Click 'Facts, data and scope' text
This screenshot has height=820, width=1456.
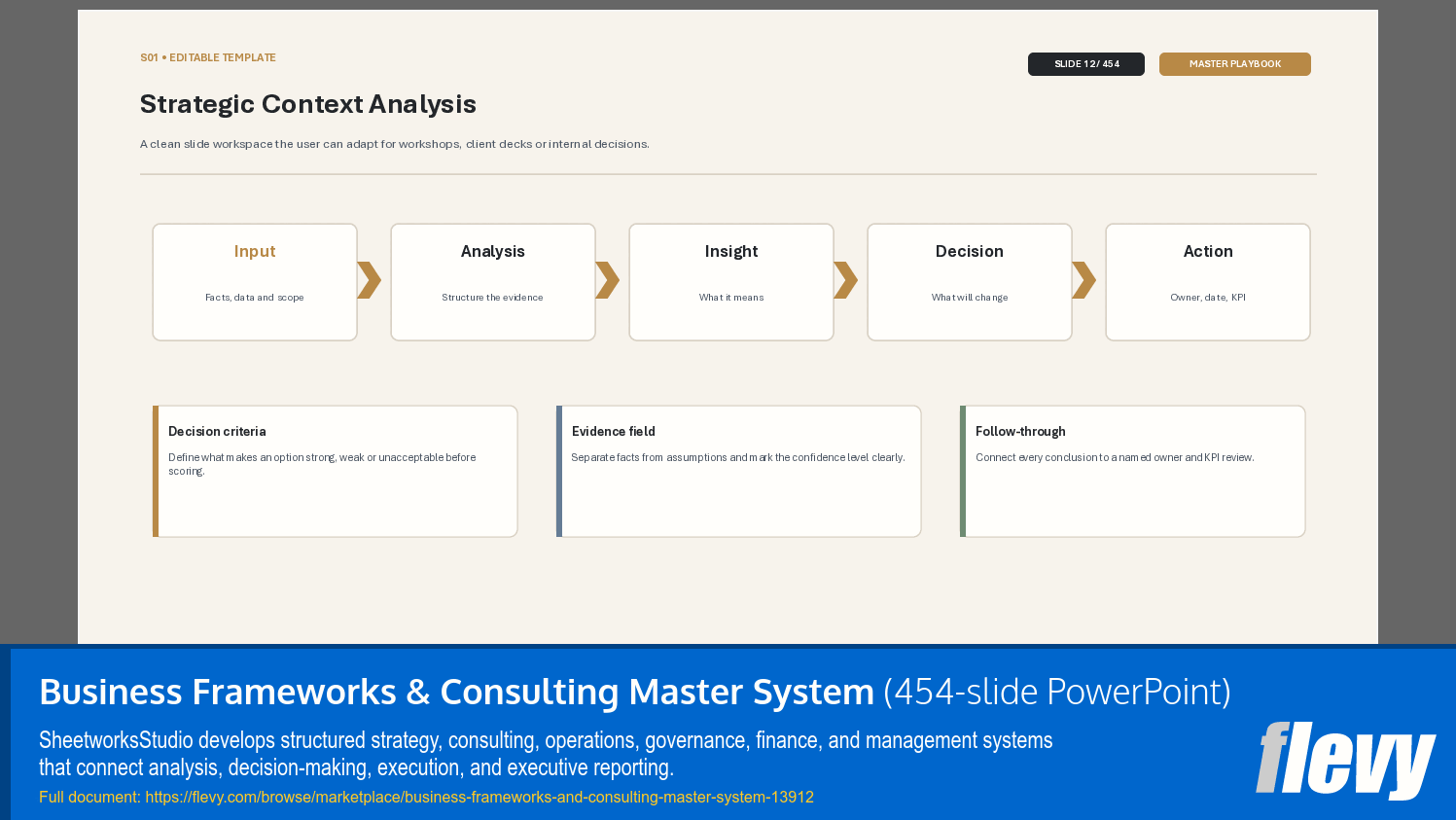[255, 298]
